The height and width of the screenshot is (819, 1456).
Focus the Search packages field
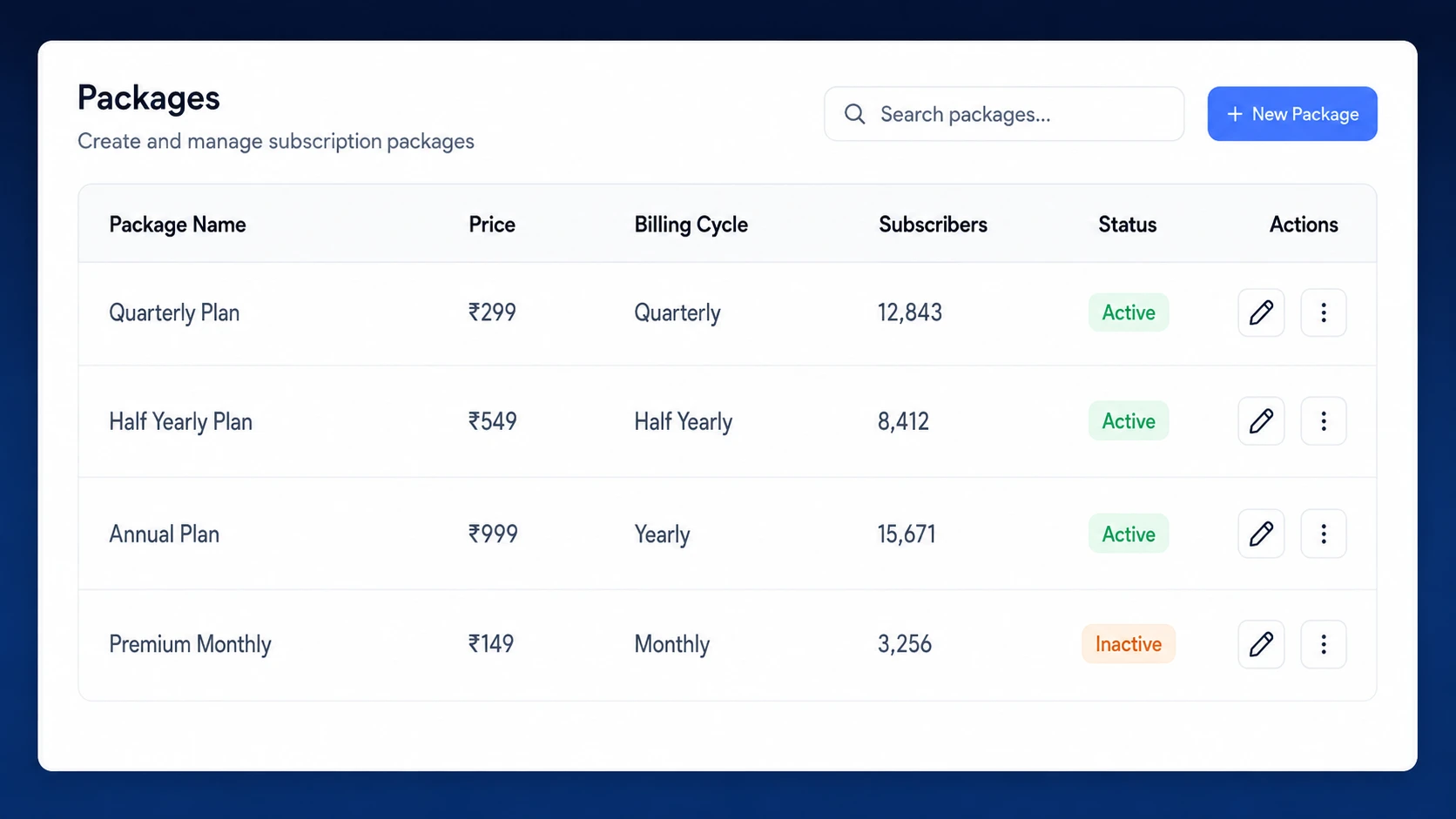tap(1004, 114)
